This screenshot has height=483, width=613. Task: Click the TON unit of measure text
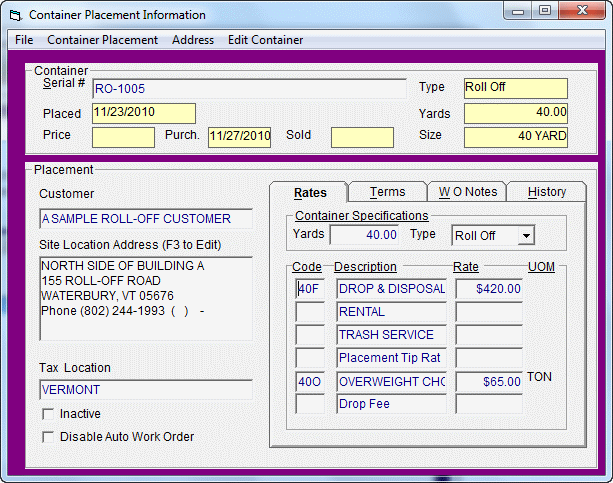coord(539,377)
